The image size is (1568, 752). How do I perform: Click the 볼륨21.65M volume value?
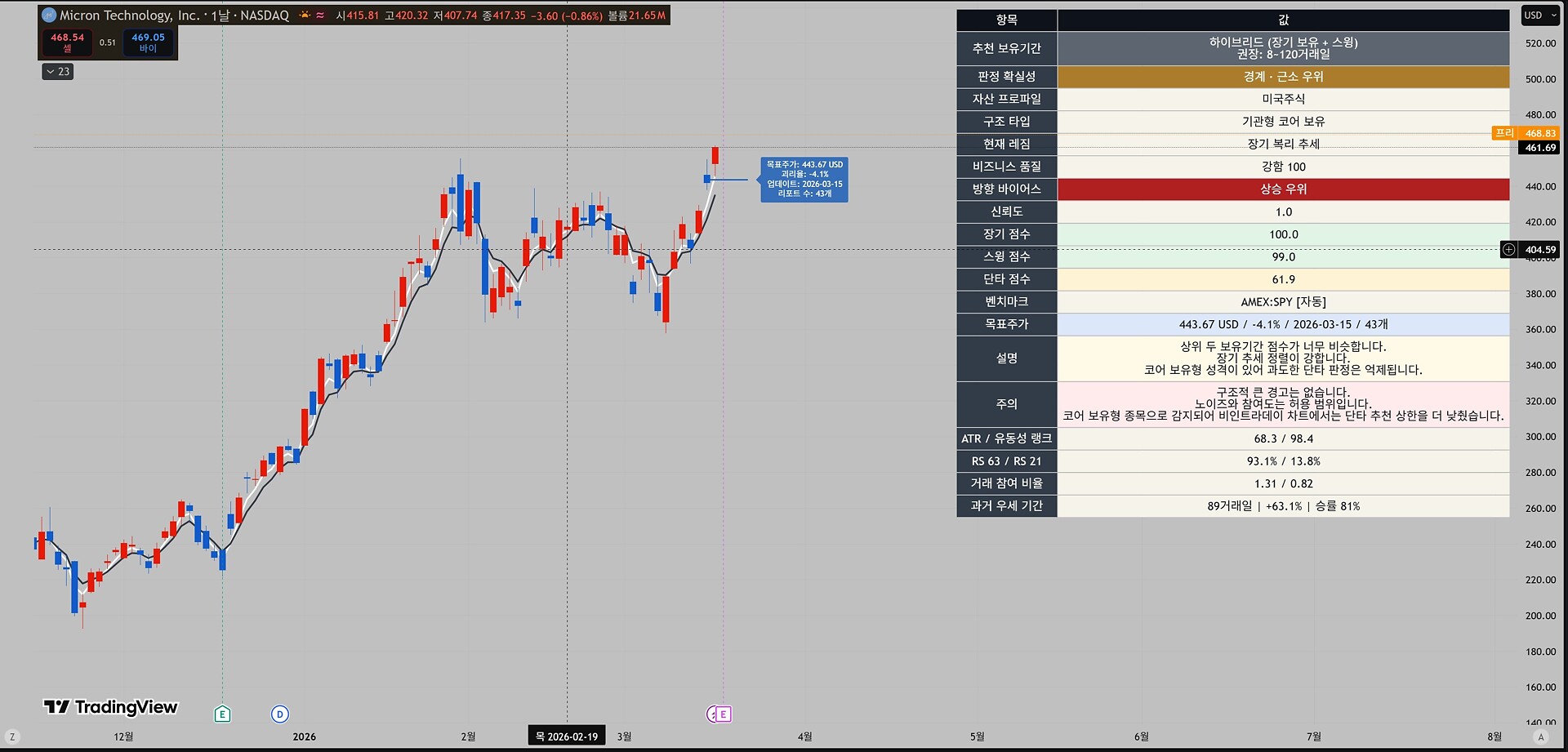click(637, 16)
